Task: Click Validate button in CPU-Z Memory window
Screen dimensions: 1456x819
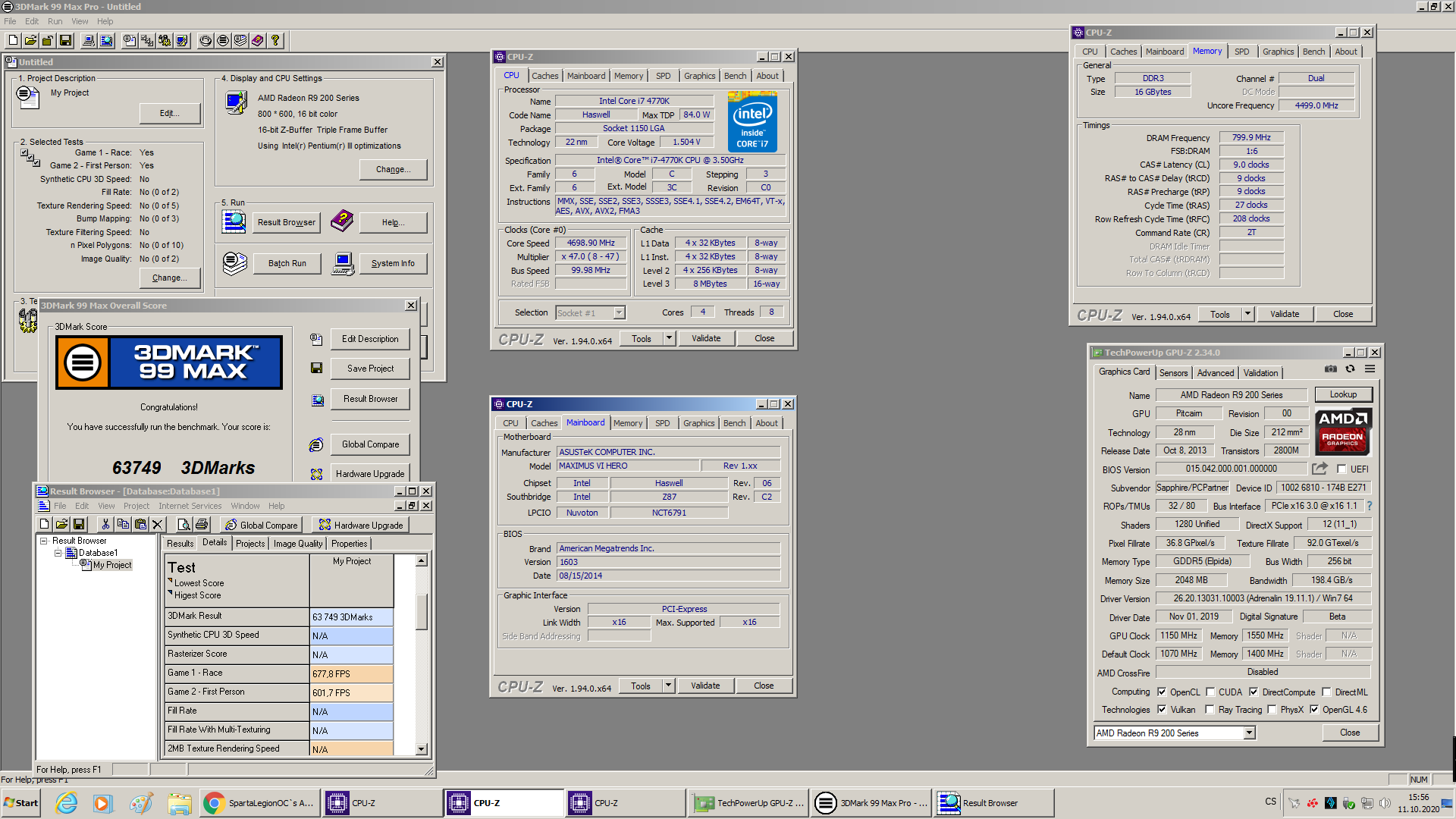Action: coord(1285,314)
